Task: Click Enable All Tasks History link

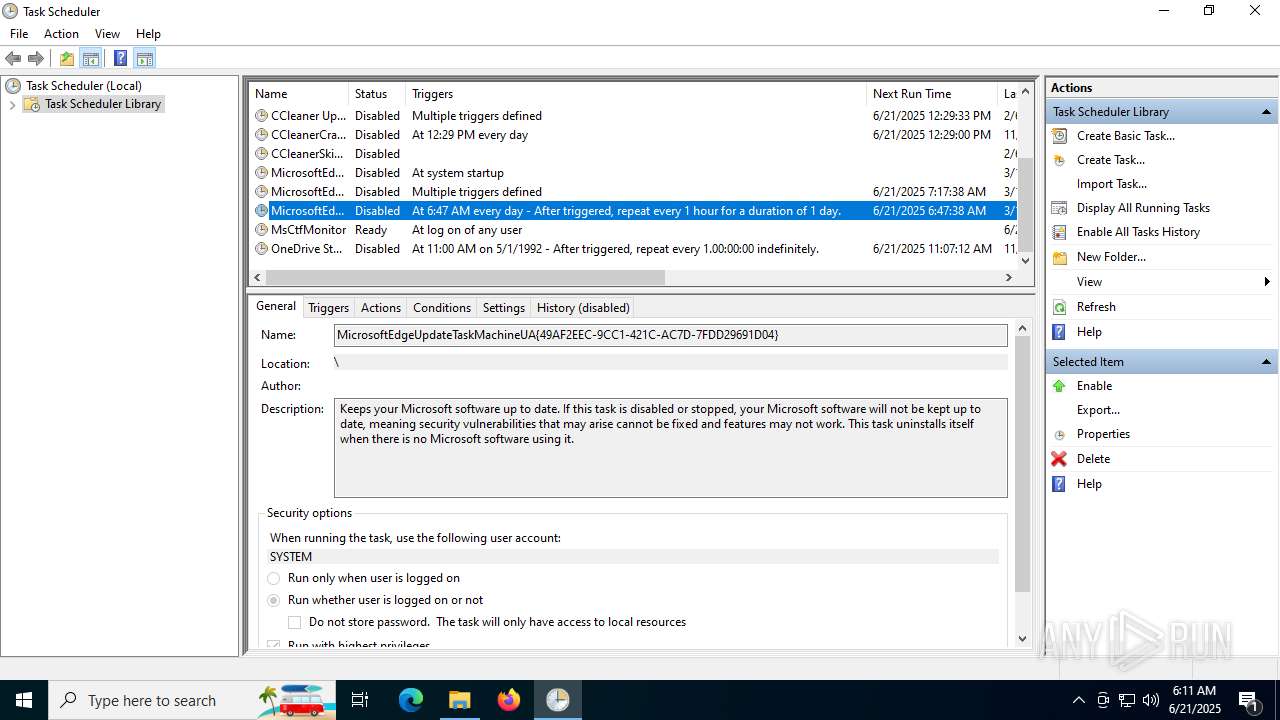Action: click(x=1138, y=232)
